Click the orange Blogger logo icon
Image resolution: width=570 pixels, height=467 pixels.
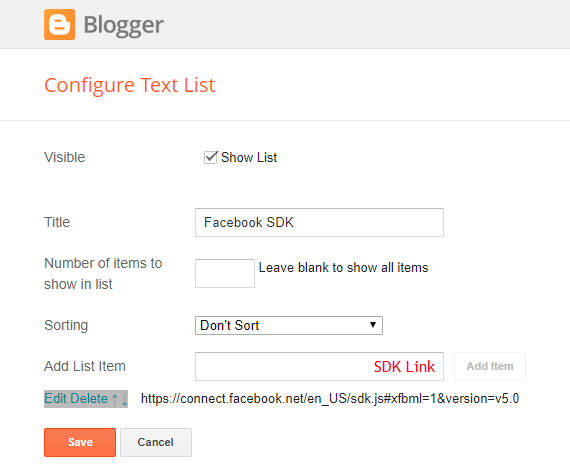click(x=60, y=24)
